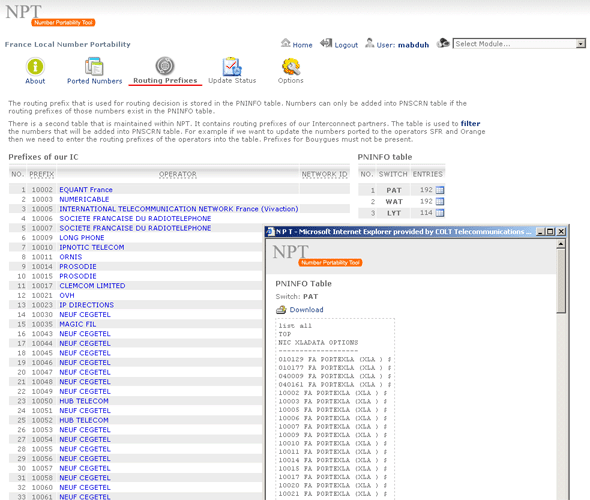Go to Home link
The image size is (590, 500).
click(x=303, y=45)
